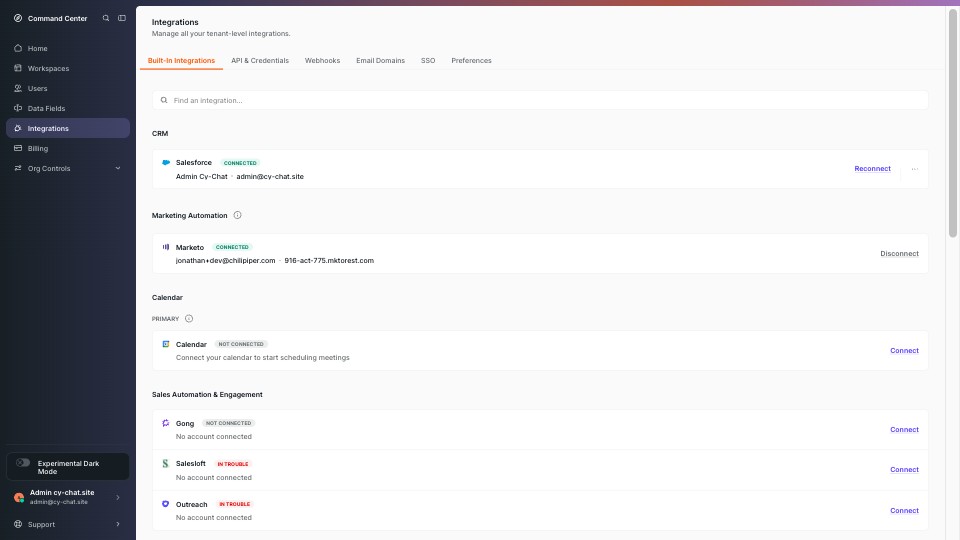The image size is (960, 540).
Task: Click Marketo CONNECTED status badge
Action: [x=232, y=247]
